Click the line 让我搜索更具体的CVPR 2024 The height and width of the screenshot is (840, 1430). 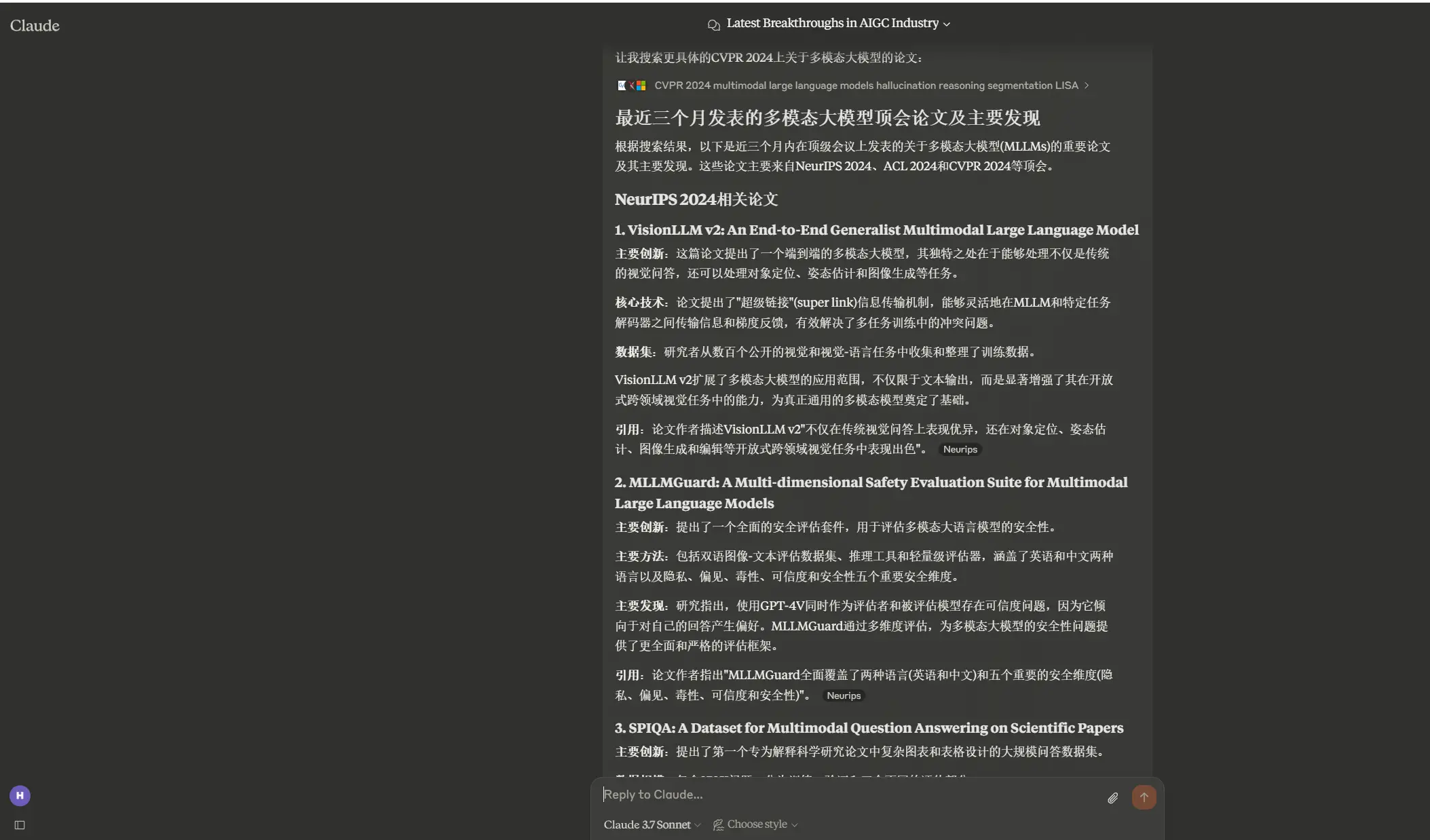pos(769,58)
